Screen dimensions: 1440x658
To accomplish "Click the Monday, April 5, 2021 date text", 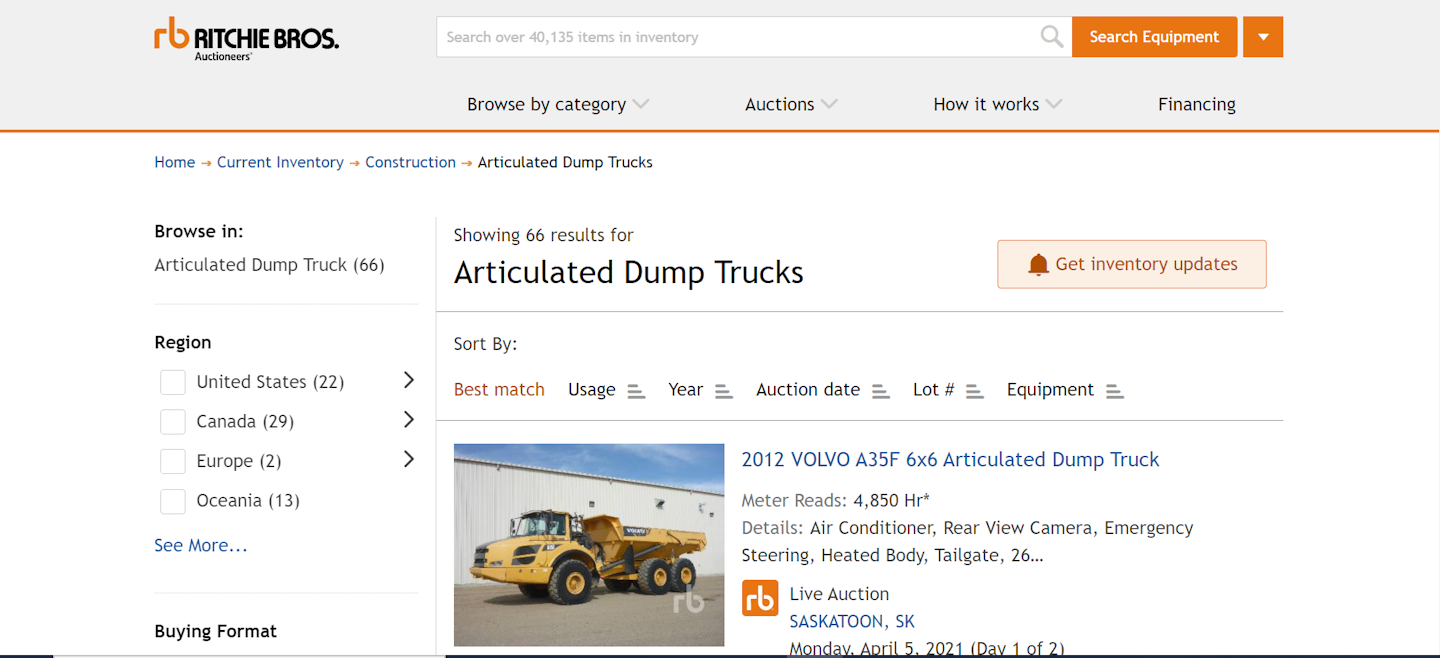I will click(x=927, y=649).
